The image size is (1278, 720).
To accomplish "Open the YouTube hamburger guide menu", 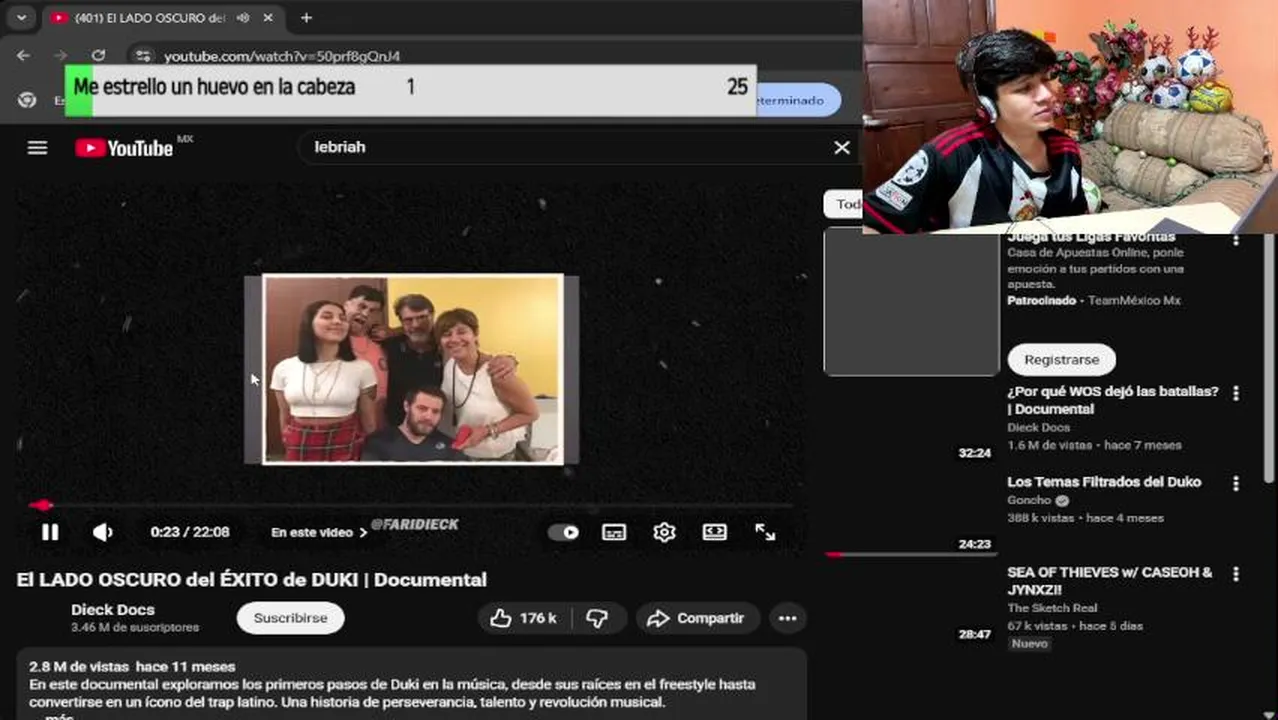I will (37, 148).
